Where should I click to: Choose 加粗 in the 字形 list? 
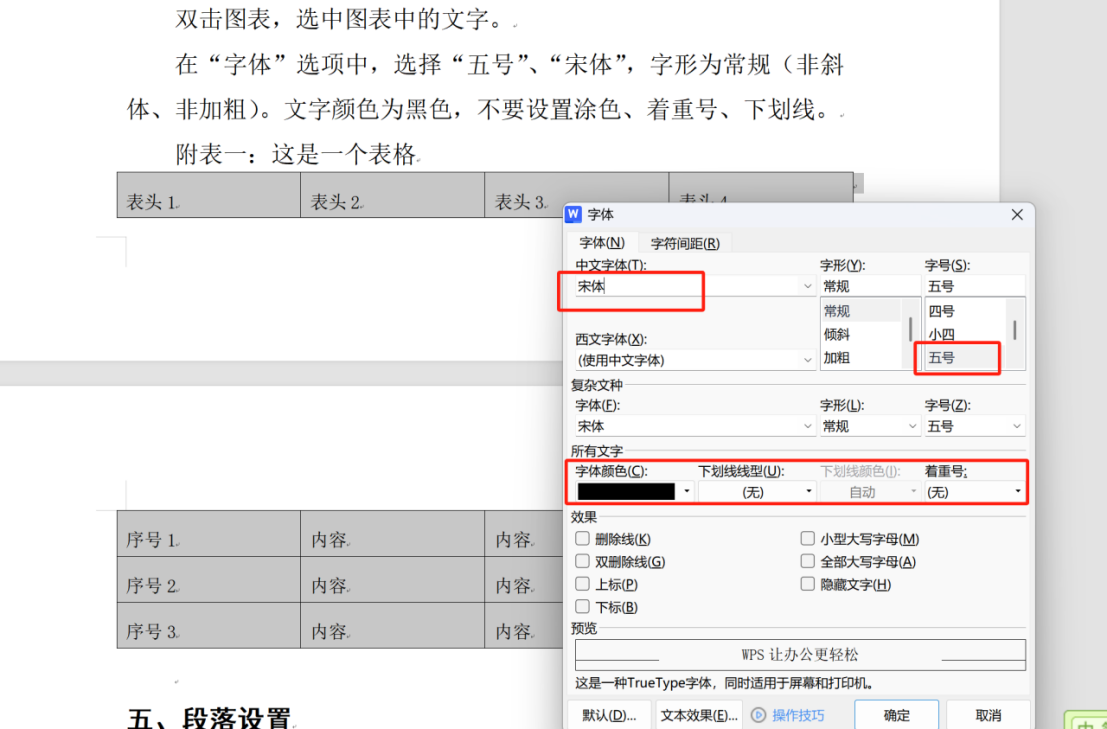pos(837,358)
